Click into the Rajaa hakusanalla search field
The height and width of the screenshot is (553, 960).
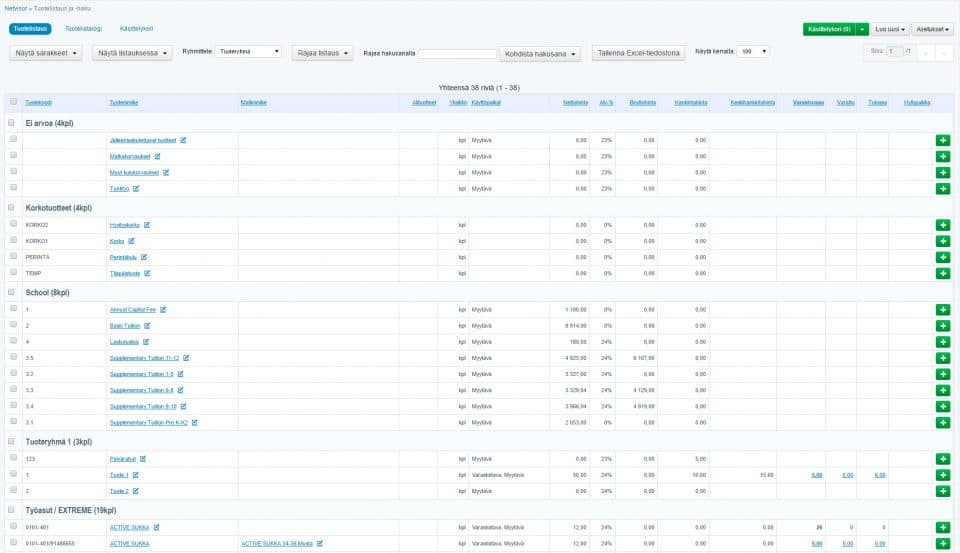click(456, 53)
